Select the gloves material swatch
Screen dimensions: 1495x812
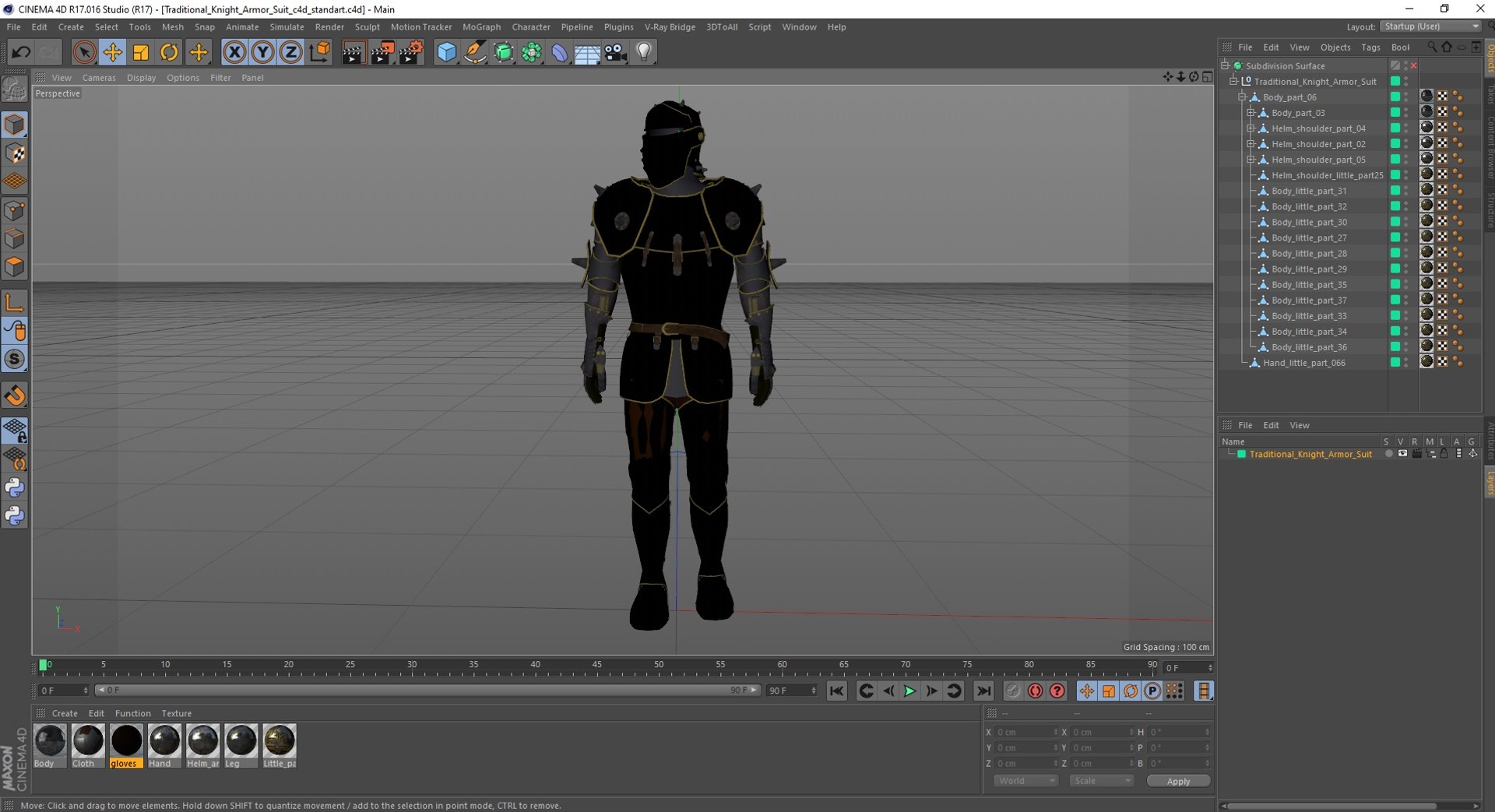126,746
